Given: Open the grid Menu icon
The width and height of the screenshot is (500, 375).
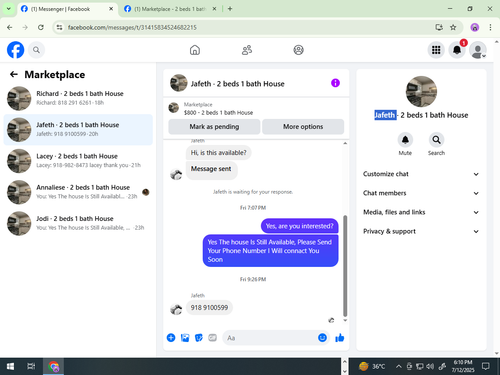Looking at the screenshot, I should (436, 50).
